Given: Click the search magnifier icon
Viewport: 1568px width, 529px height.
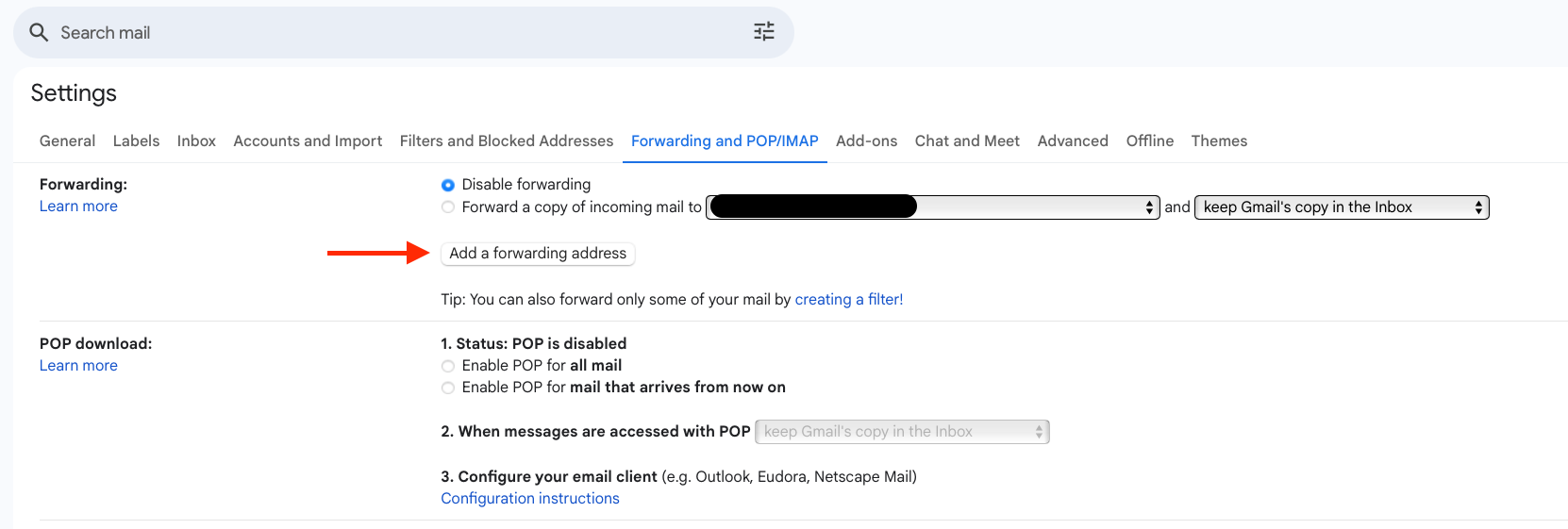Looking at the screenshot, I should [39, 33].
